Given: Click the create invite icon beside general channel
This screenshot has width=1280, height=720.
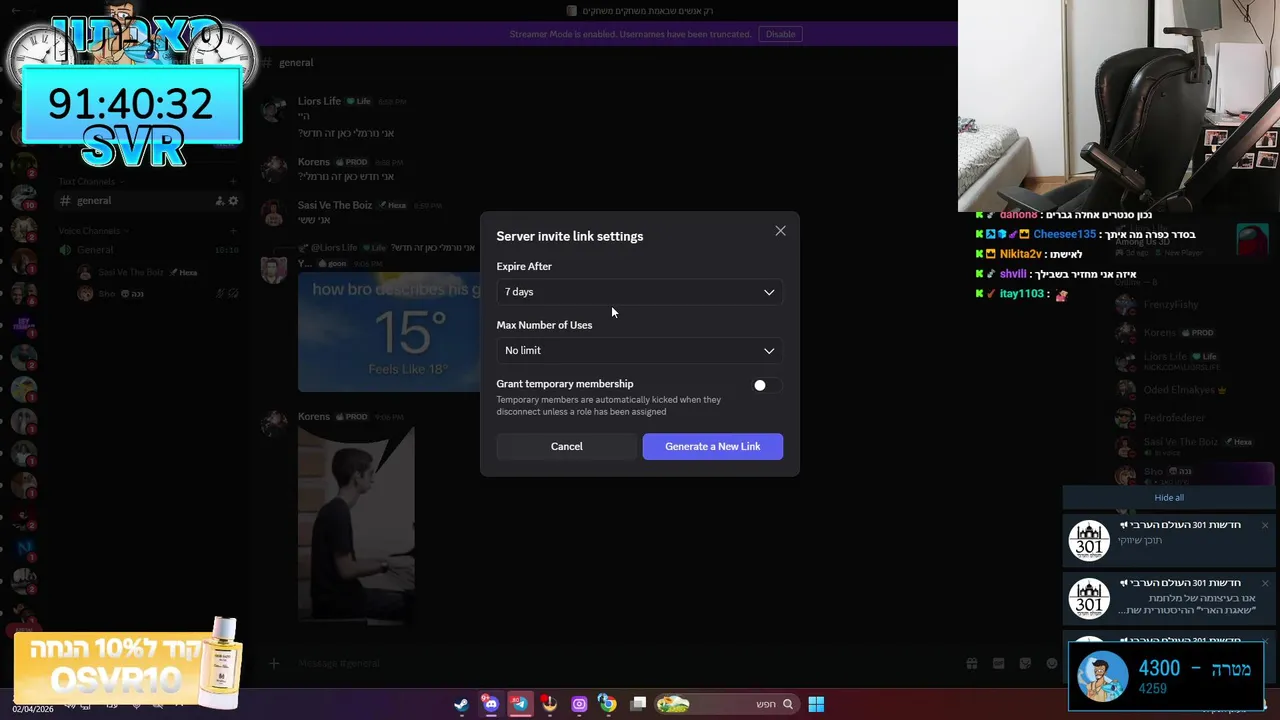Looking at the screenshot, I should tap(219, 201).
